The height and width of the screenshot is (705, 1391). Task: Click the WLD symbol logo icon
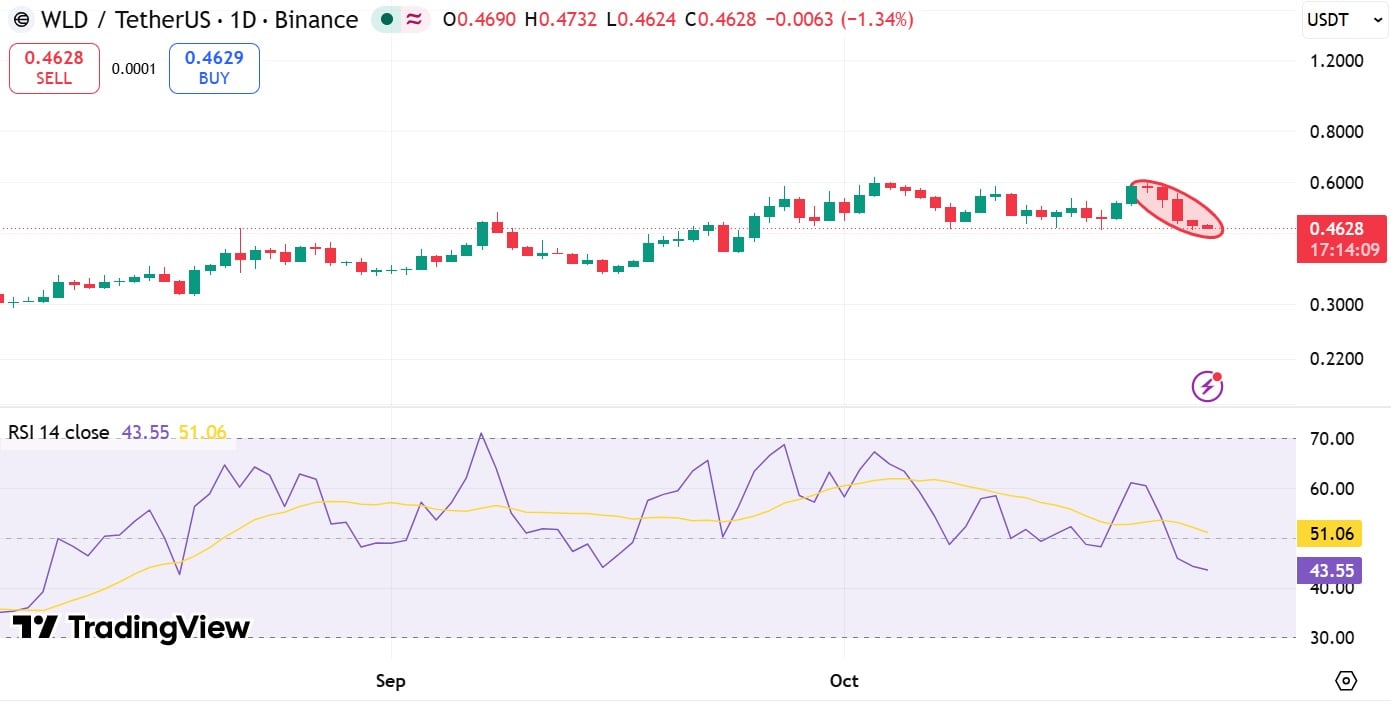(x=21, y=20)
